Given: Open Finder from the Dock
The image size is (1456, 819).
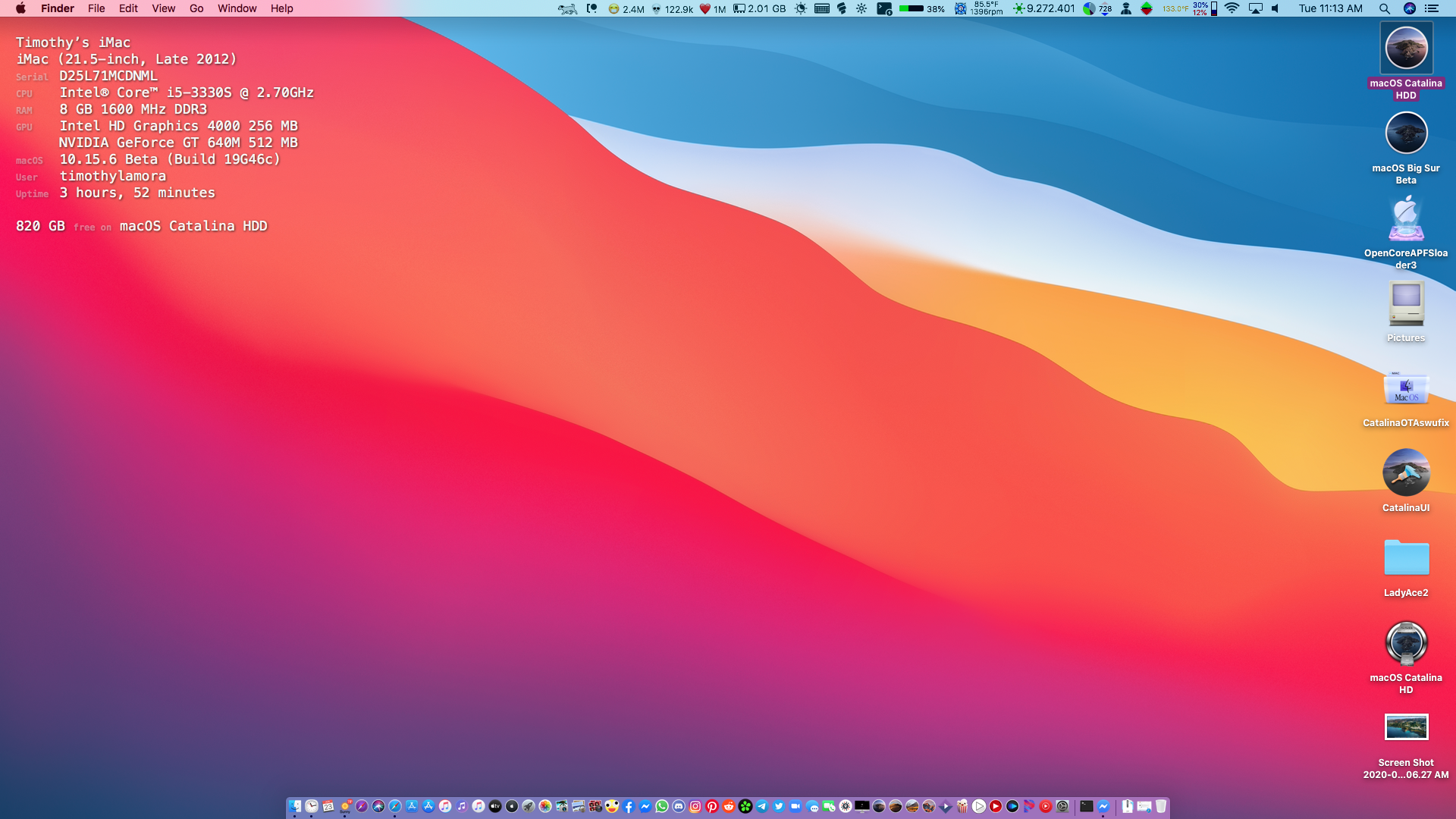Looking at the screenshot, I should pyautogui.click(x=295, y=806).
